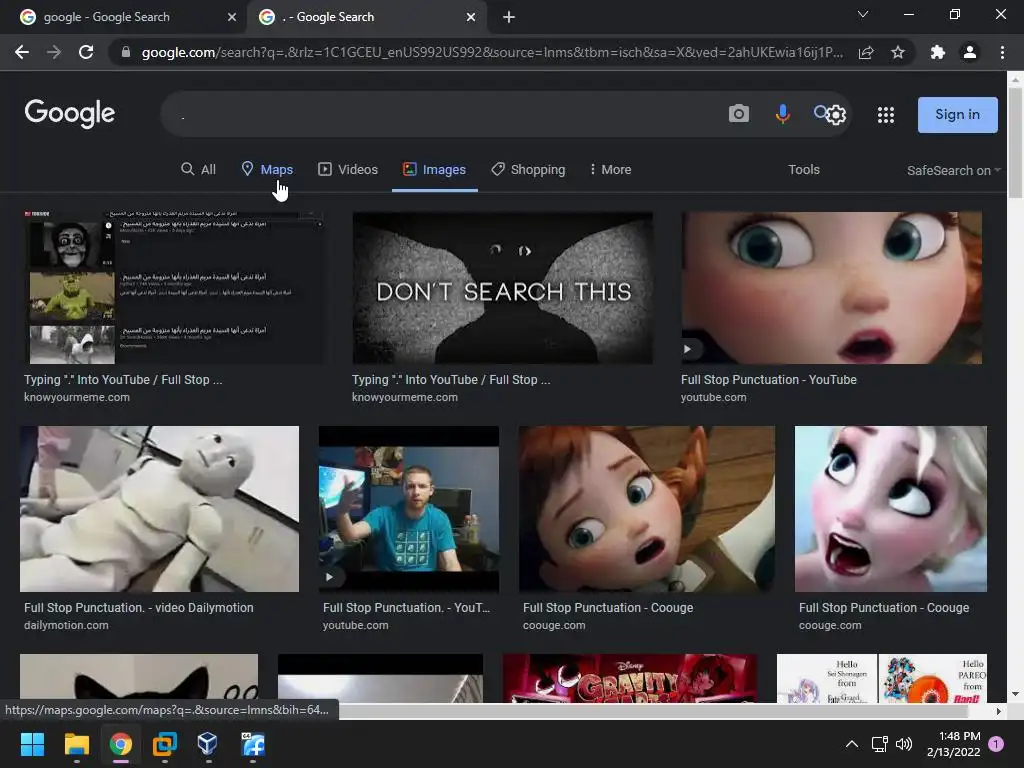Switch to the Shopping tab
The image size is (1024, 768).
(528, 170)
